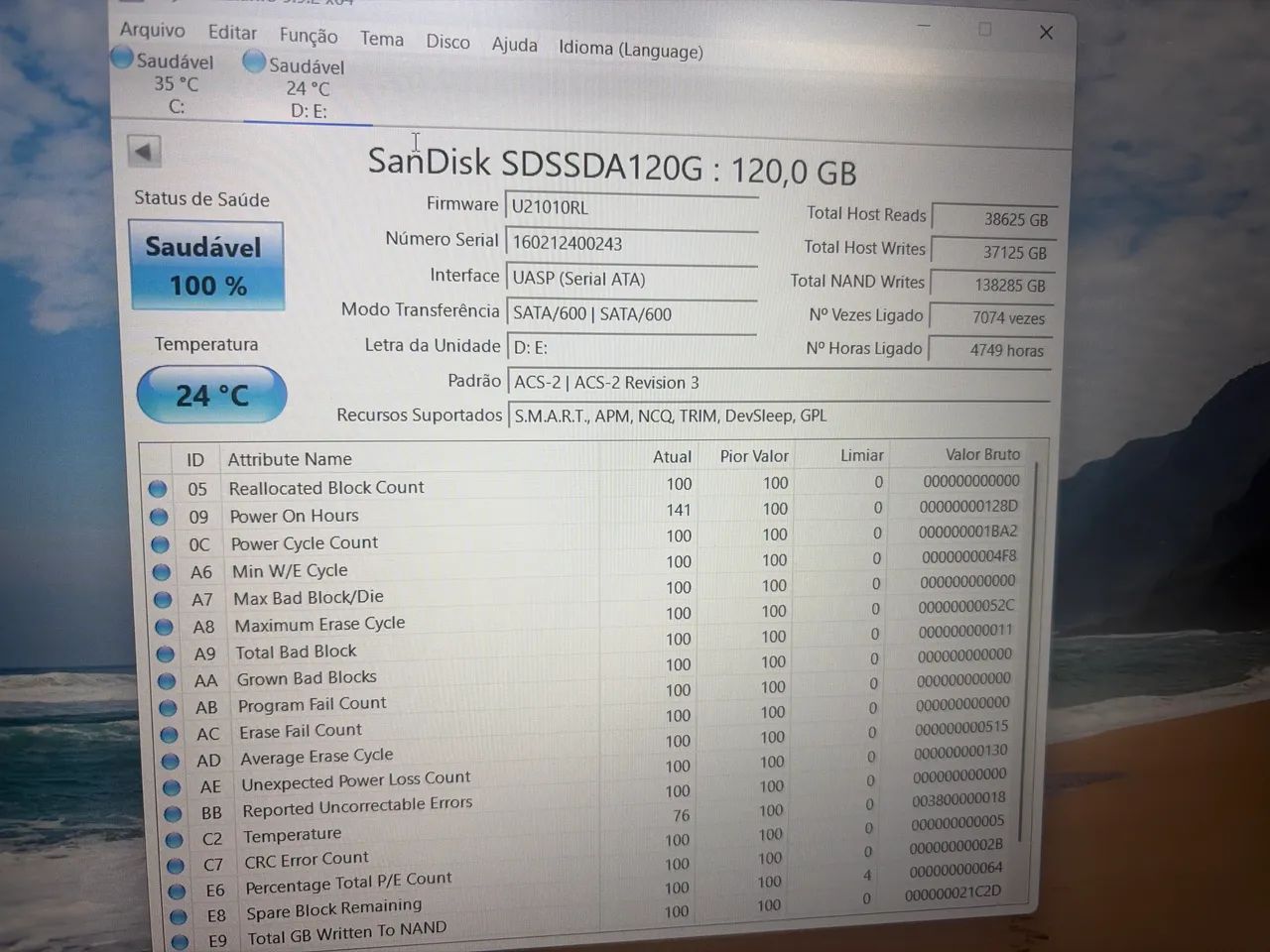
Task: Click the status dot for Maximum Erase Cycle
Action: coord(164,627)
